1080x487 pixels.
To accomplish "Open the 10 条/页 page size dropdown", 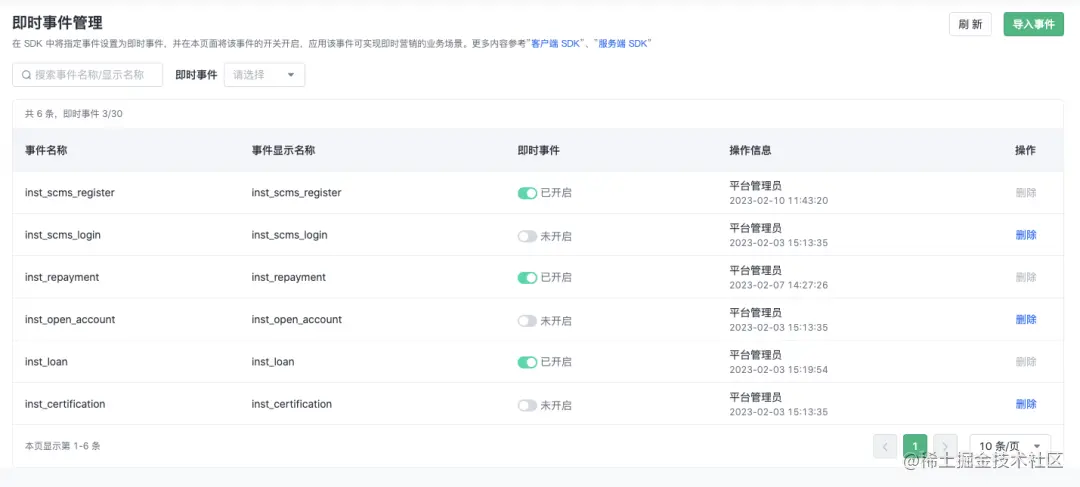I will pos(1010,446).
